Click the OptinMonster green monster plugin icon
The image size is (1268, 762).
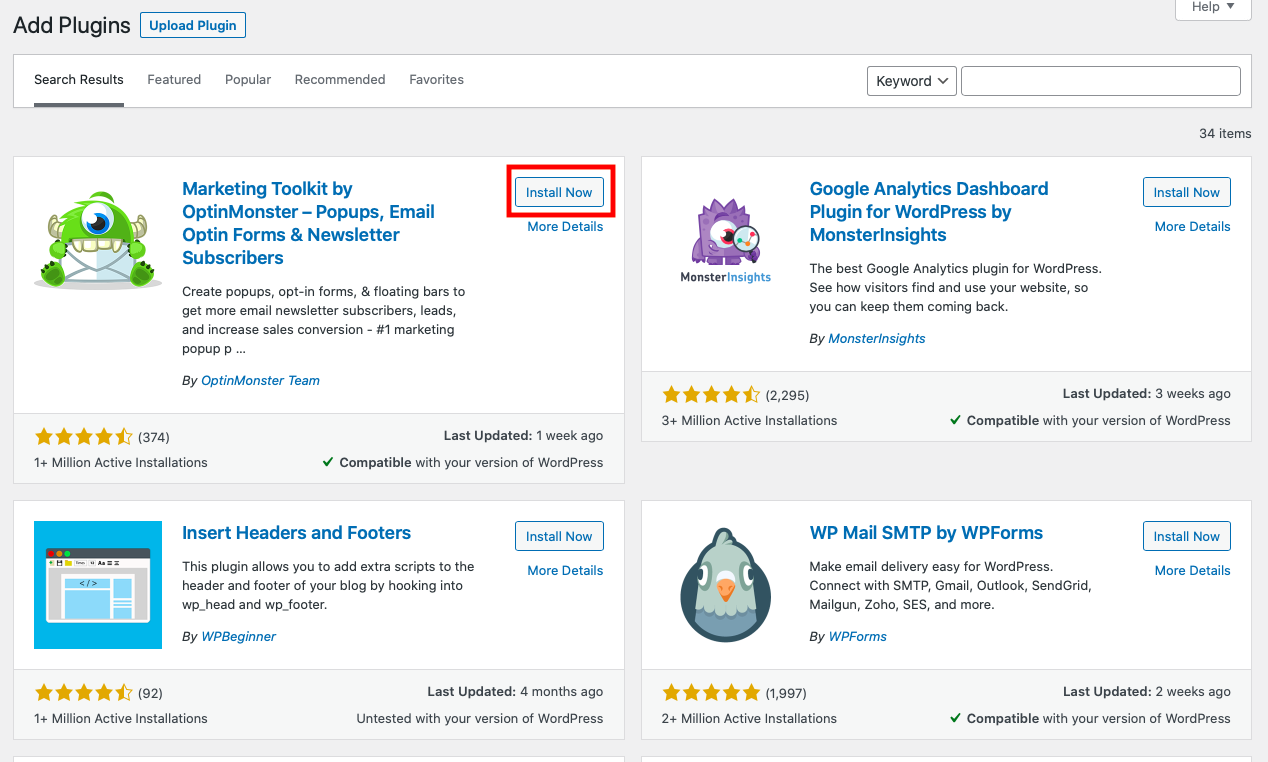point(97,241)
